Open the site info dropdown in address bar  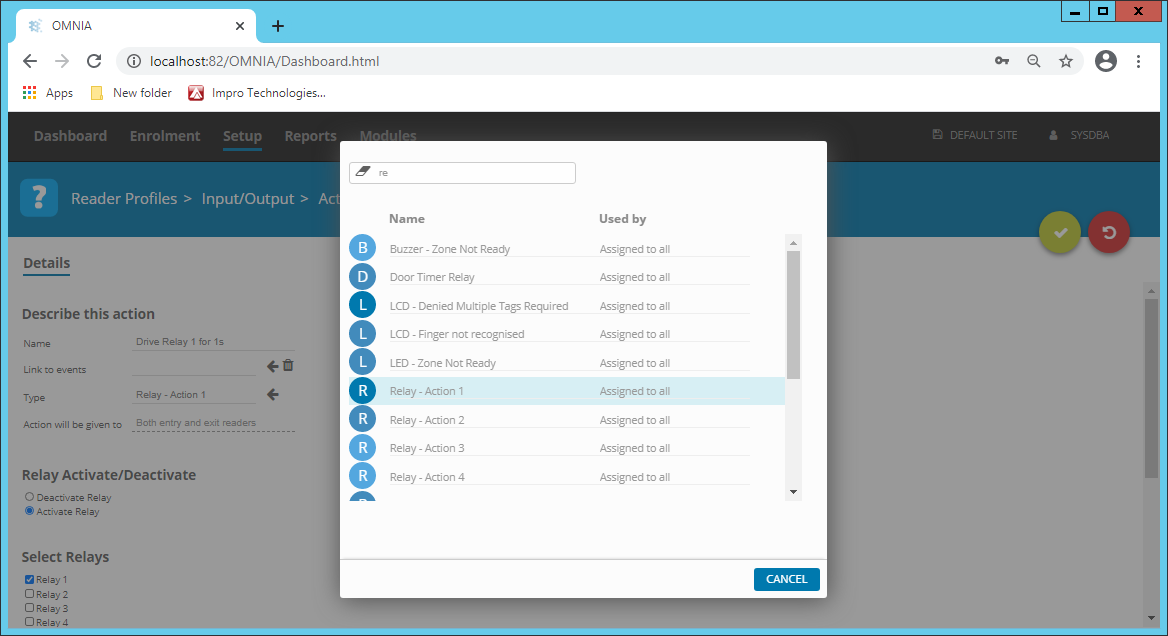135,61
